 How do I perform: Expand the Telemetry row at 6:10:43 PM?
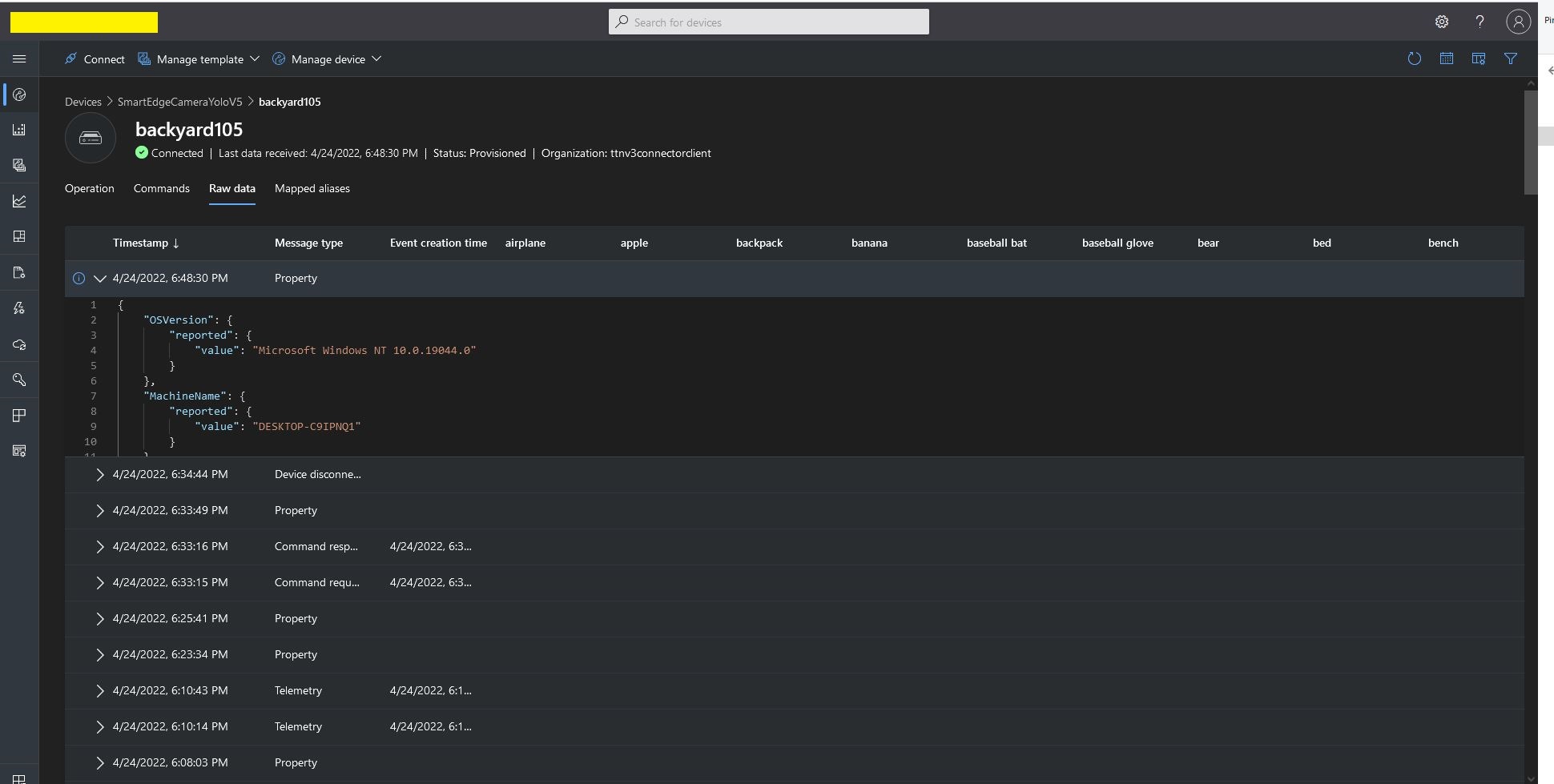click(x=100, y=691)
